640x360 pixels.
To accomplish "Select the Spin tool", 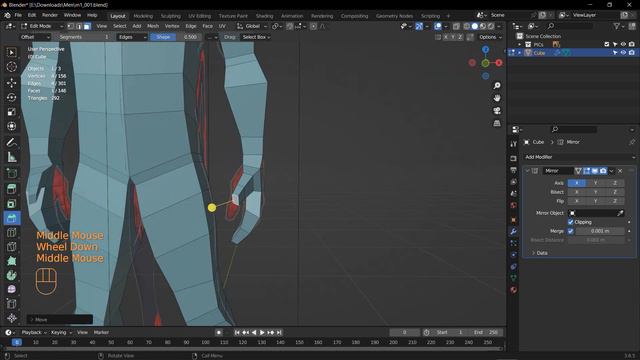I will tap(11, 275).
